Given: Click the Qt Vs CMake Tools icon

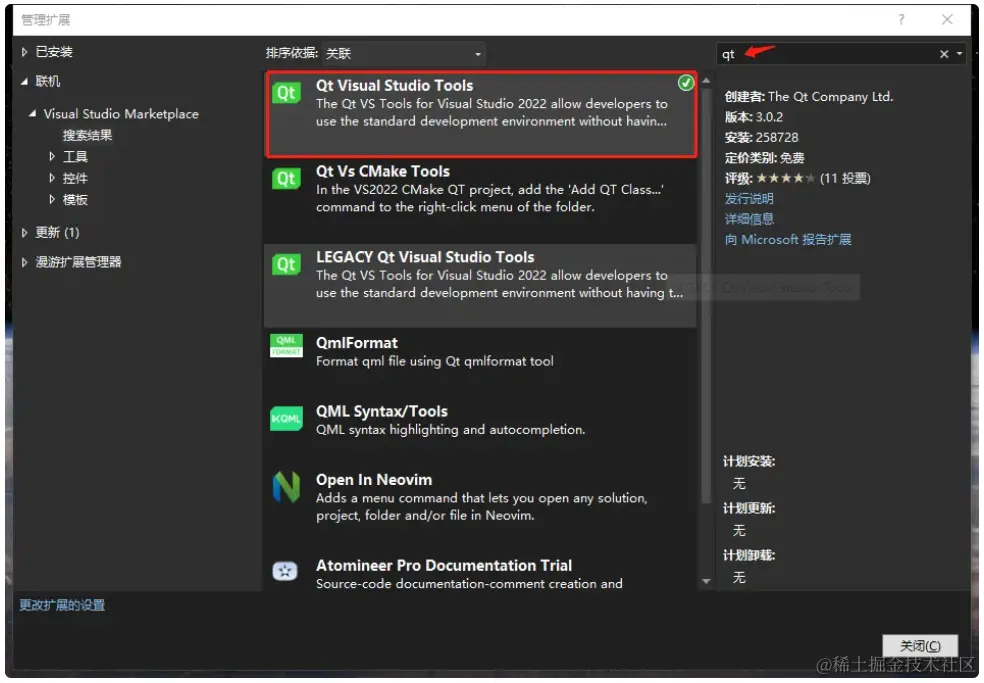Looking at the screenshot, I should (286, 179).
